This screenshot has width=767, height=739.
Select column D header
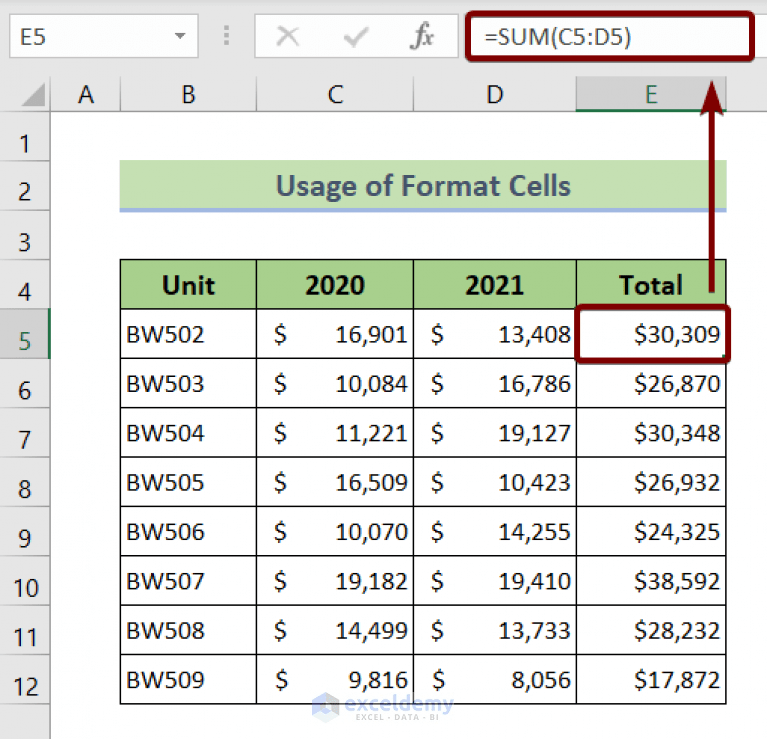[495, 94]
